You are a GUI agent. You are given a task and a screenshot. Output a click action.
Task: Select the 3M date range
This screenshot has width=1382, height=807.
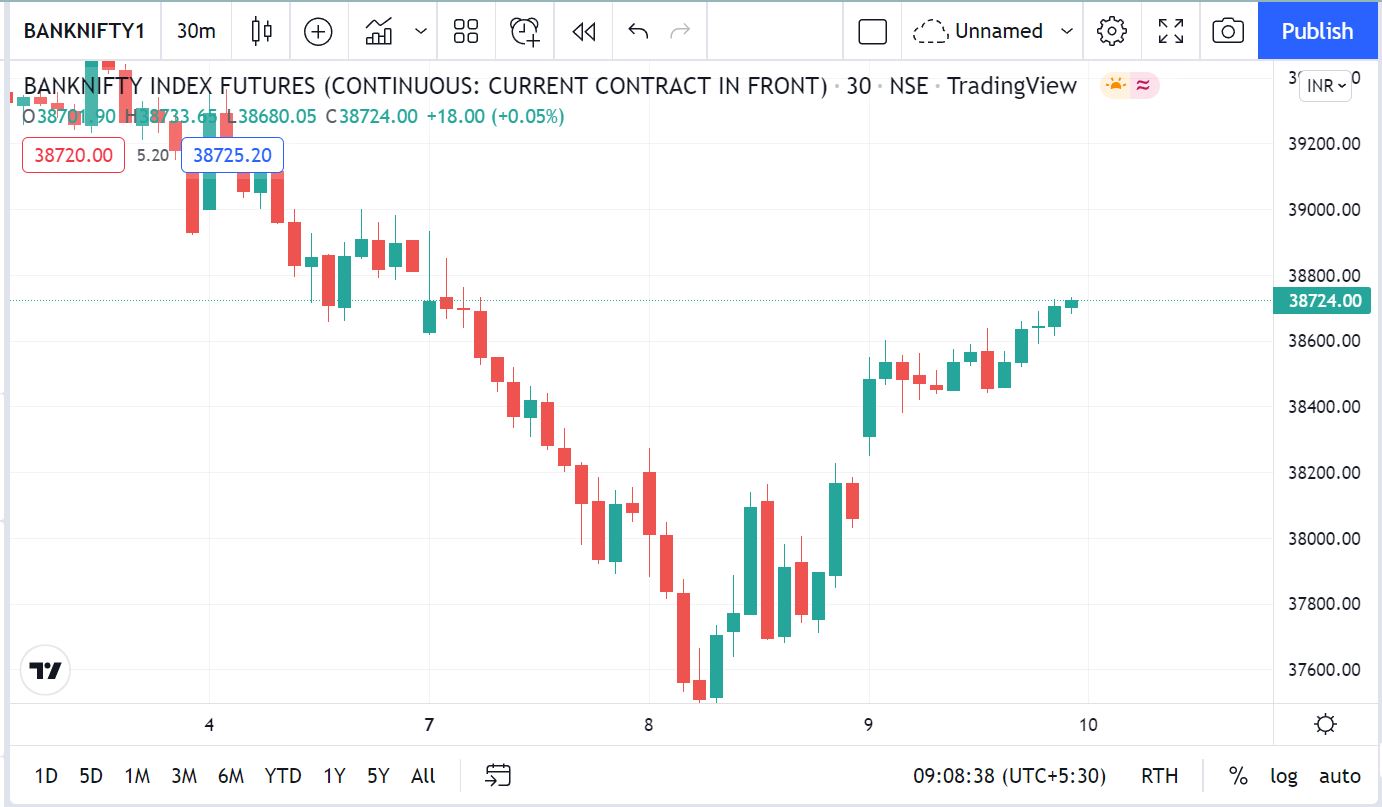pos(183,776)
